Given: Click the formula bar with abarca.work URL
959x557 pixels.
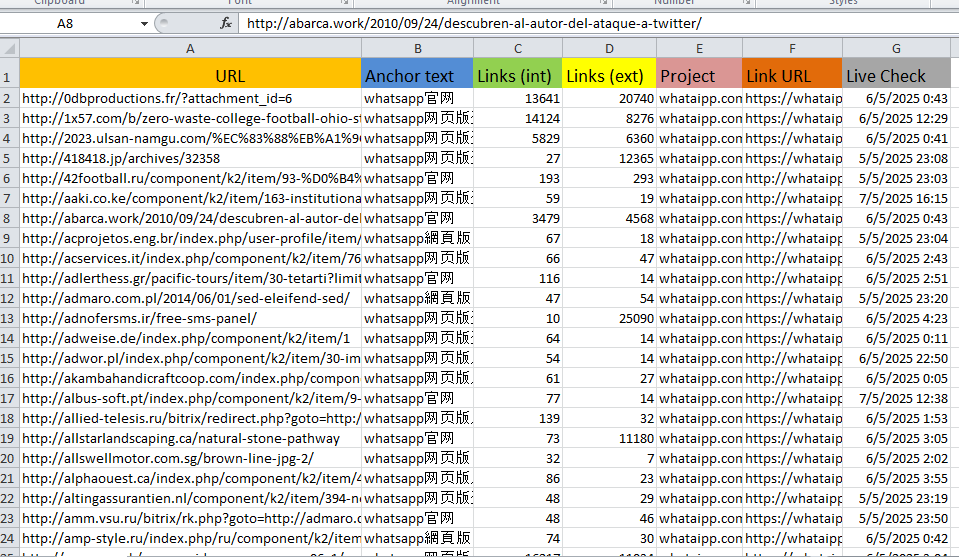Looking at the screenshot, I should [x=598, y=23].
